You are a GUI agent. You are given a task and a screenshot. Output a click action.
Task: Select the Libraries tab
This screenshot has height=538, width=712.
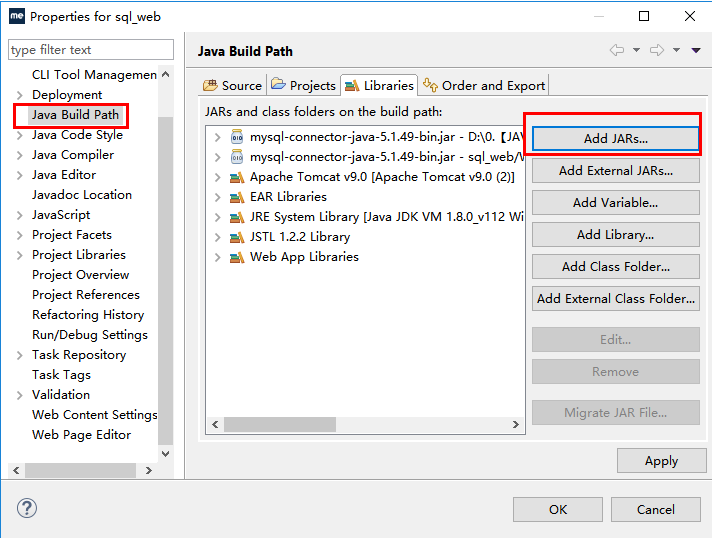coord(379,85)
